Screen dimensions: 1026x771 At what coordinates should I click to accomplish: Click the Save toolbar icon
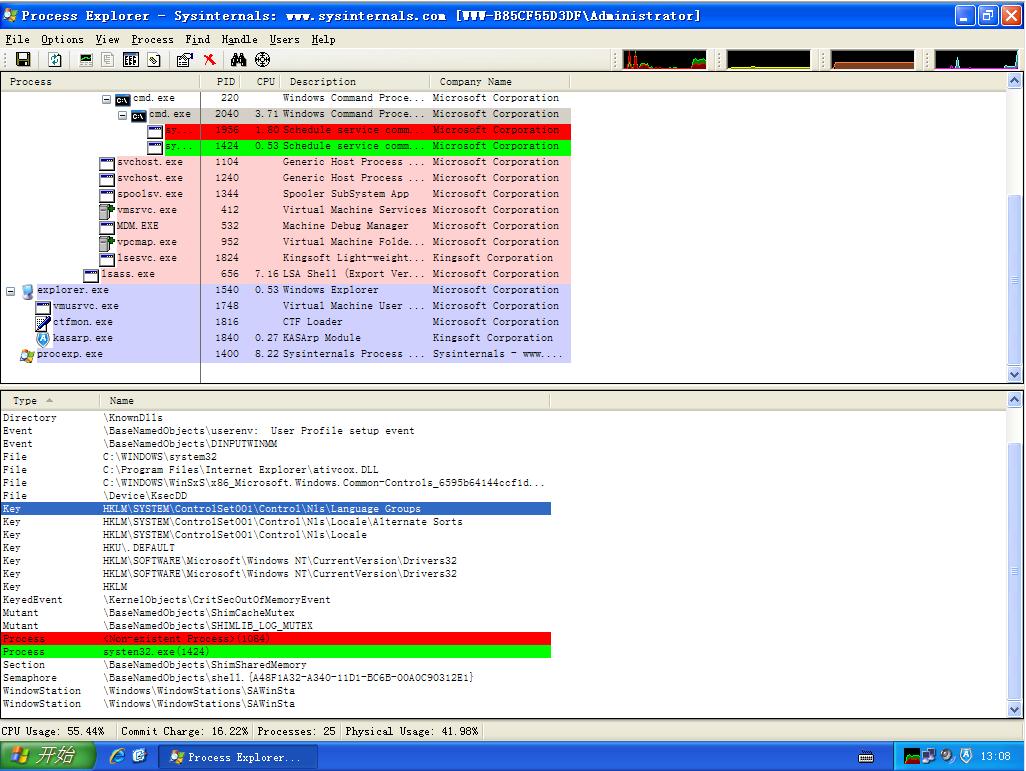pyautogui.click(x=23, y=60)
